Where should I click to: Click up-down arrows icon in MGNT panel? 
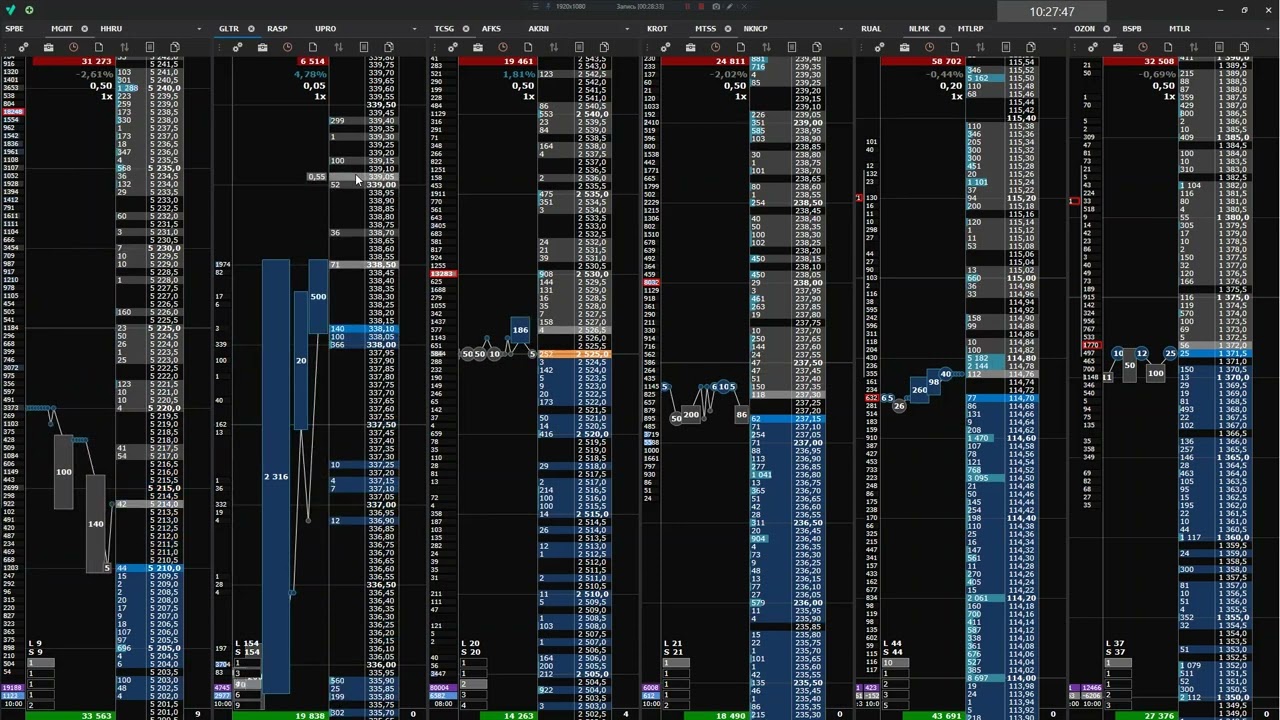(124, 47)
